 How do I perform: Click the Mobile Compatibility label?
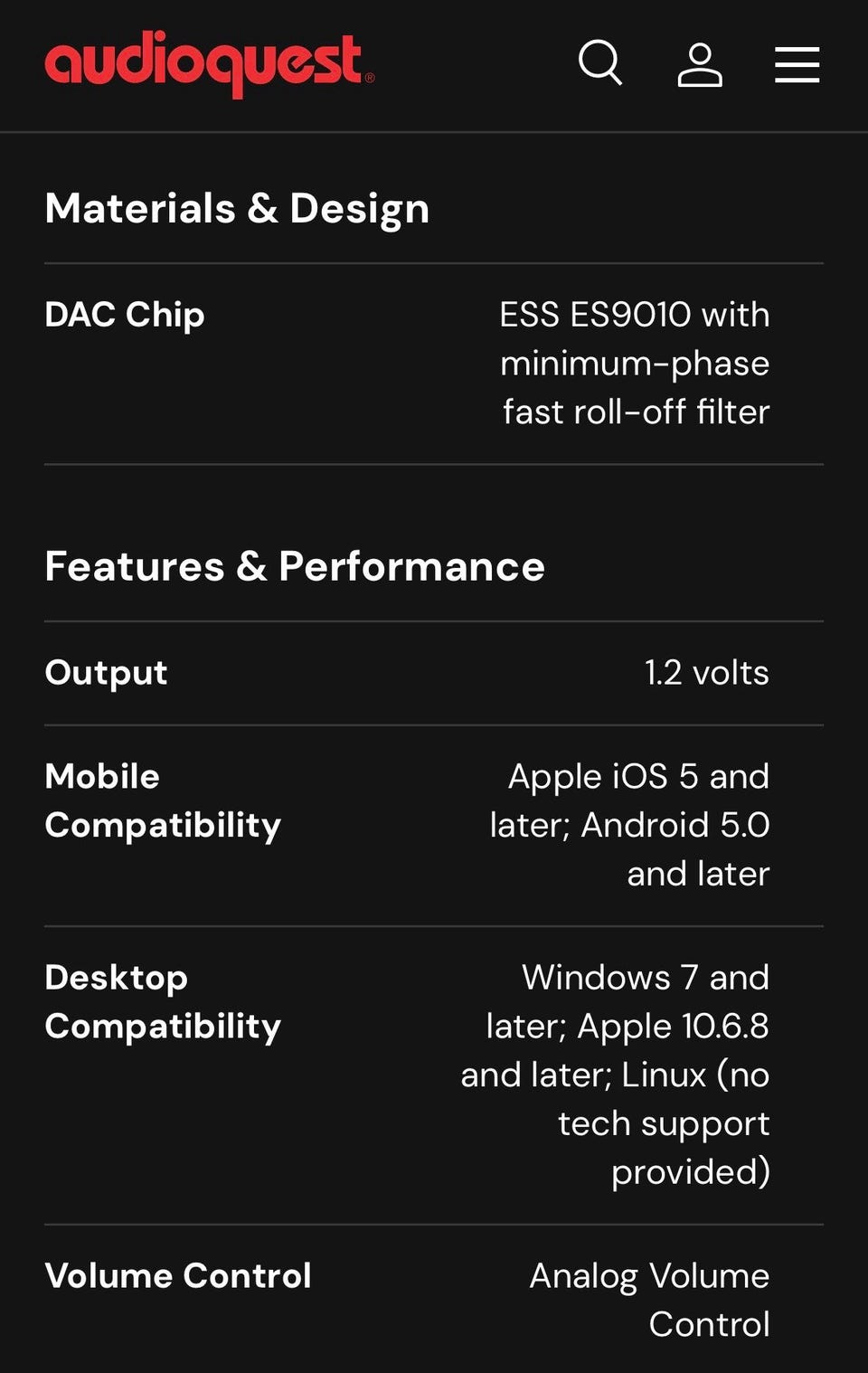coord(163,800)
